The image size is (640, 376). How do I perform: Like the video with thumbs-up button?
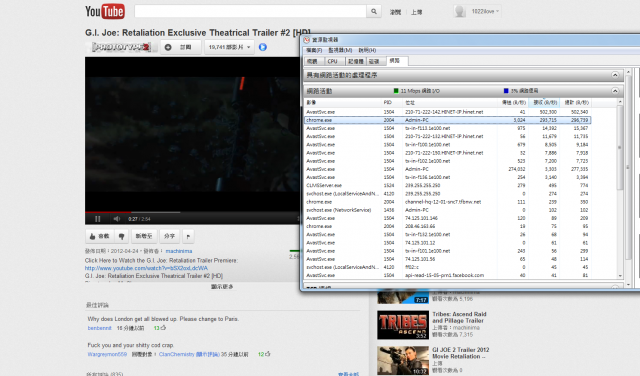point(99,236)
